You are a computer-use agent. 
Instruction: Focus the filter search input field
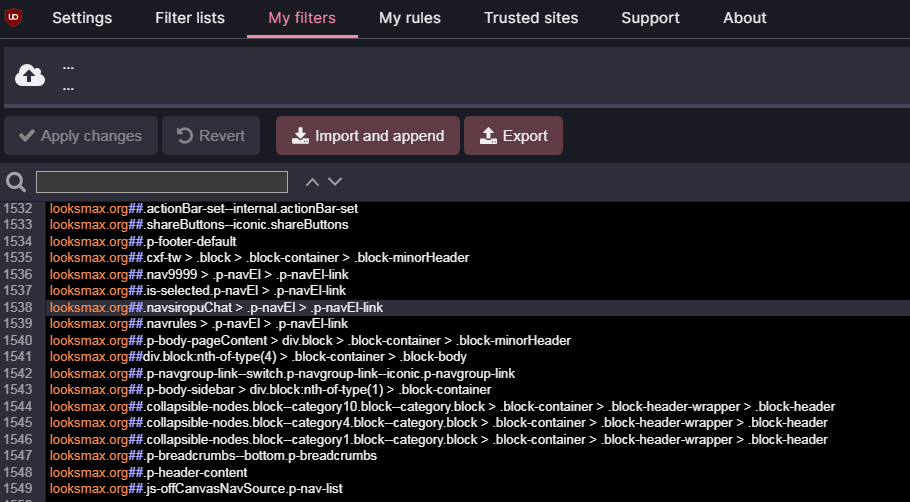point(162,182)
